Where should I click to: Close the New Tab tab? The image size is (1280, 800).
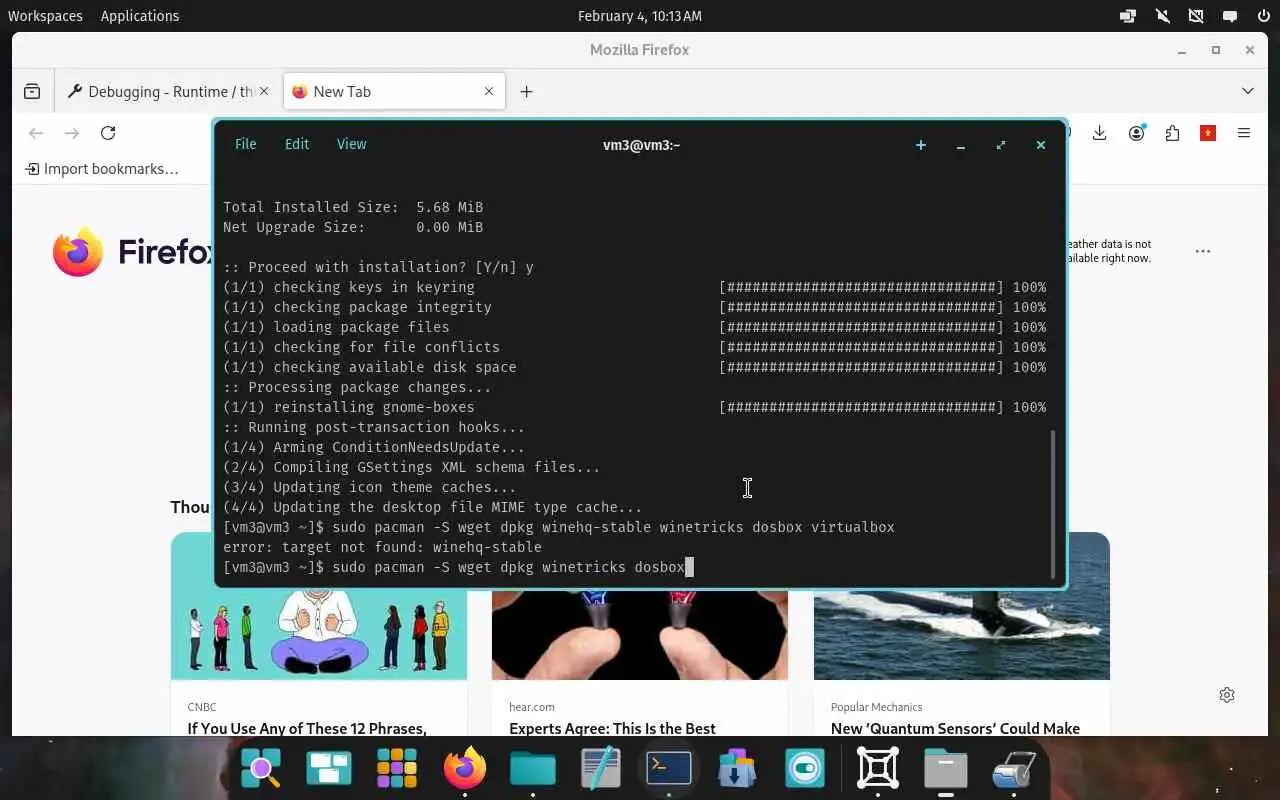coord(489,91)
